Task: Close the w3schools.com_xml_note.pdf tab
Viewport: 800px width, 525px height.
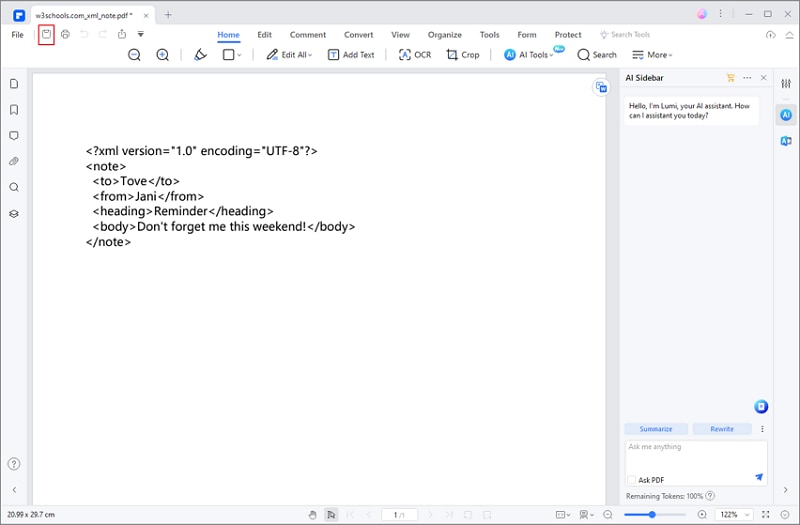Action: pos(146,16)
